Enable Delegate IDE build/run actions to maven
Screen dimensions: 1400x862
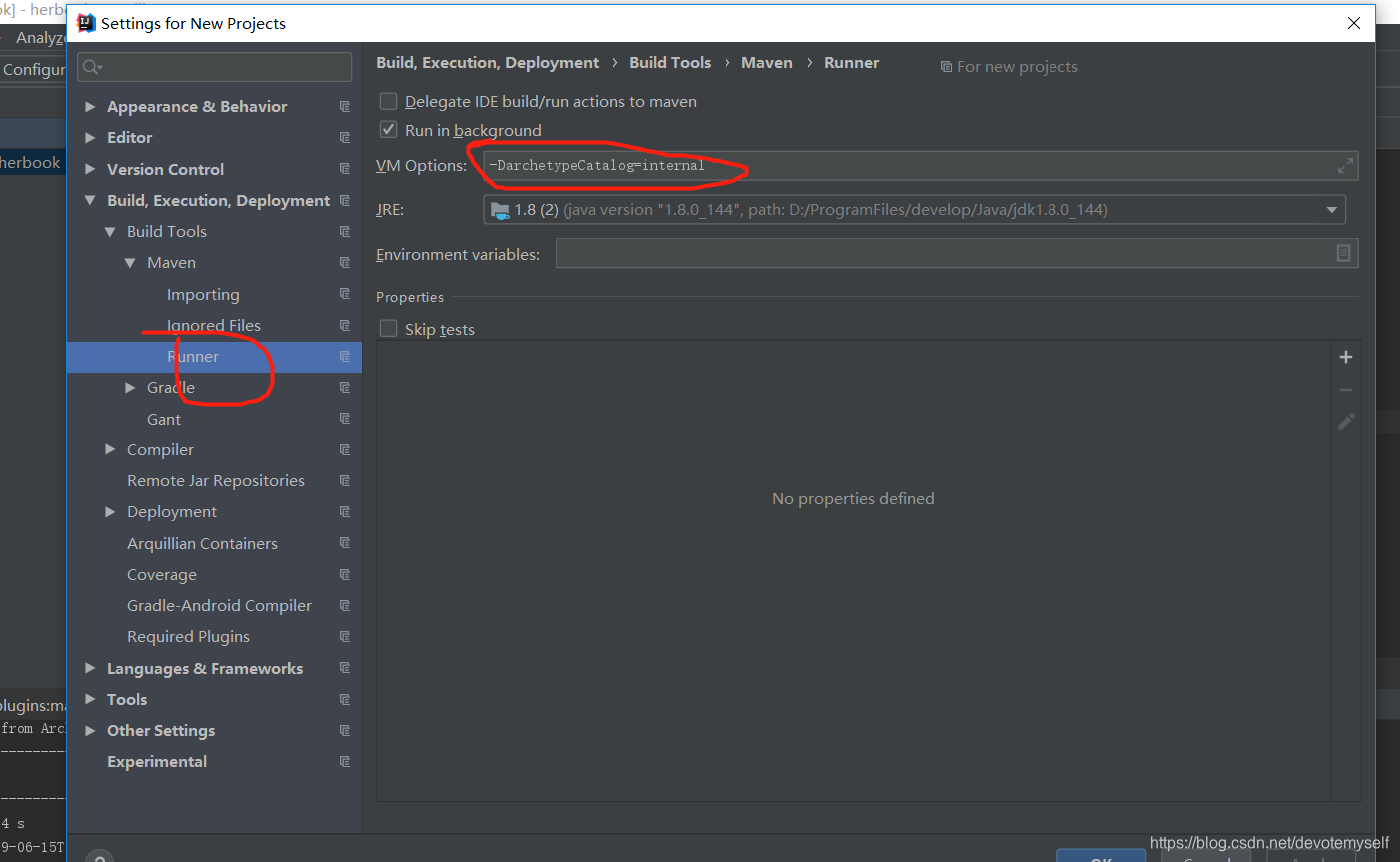389,101
